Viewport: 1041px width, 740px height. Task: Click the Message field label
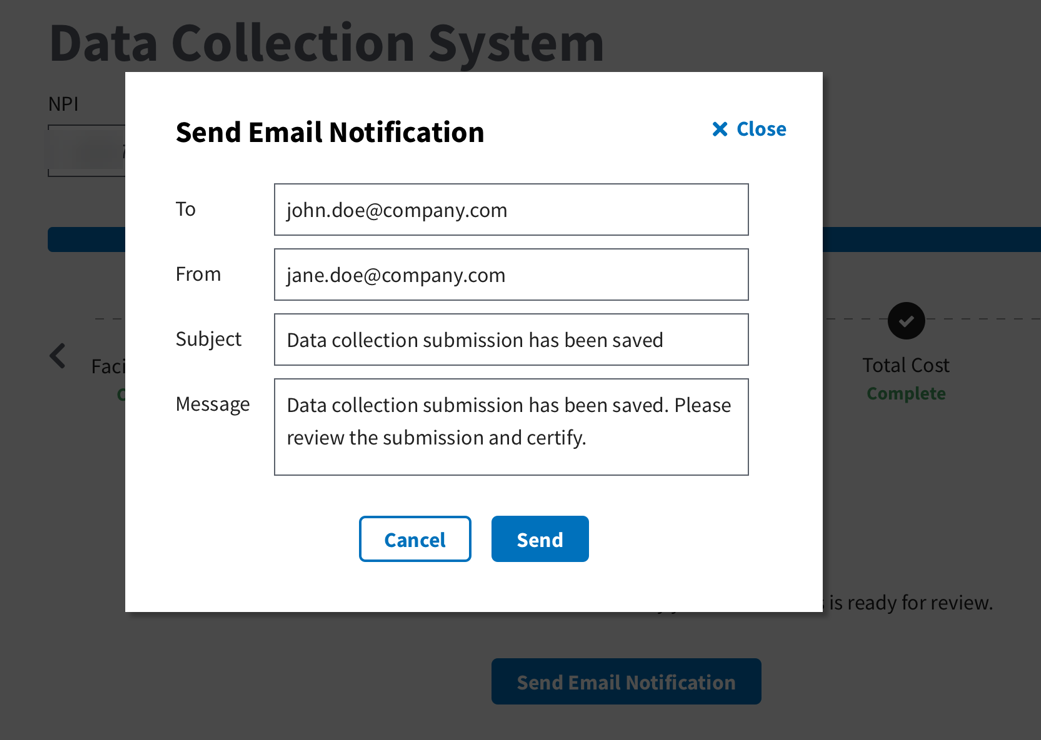[212, 404]
